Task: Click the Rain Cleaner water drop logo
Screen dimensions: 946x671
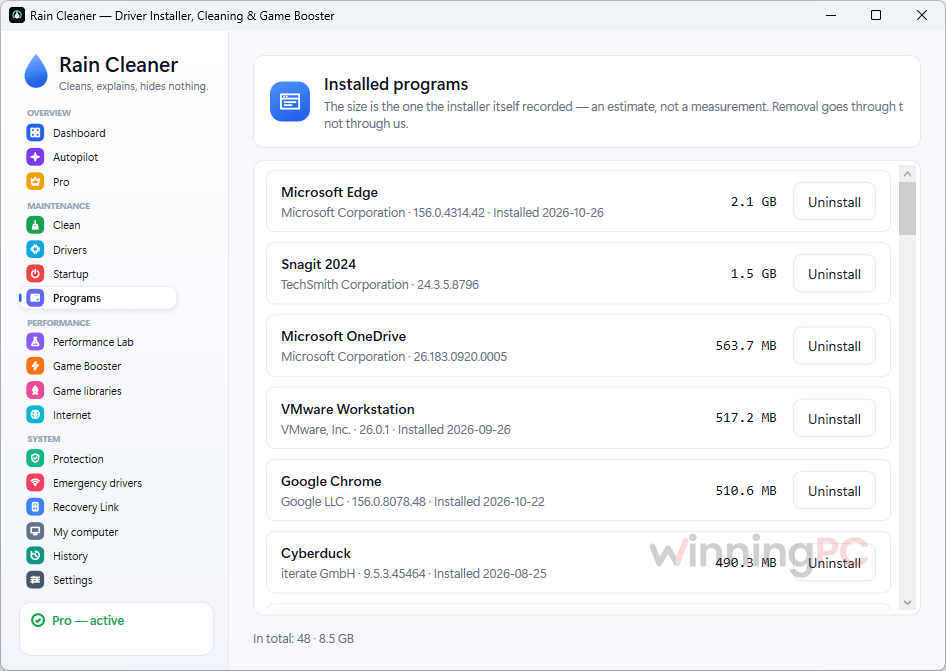Action: click(36, 71)
